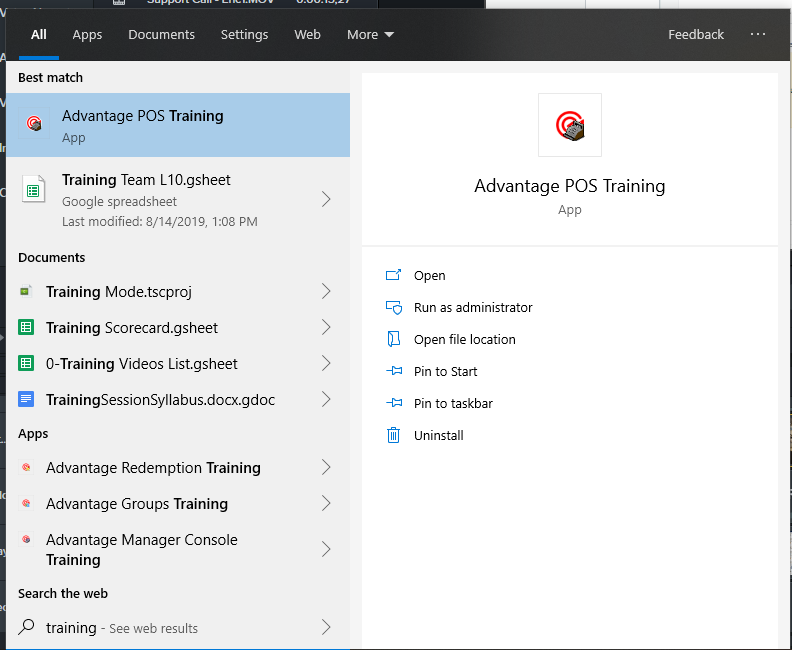
Task: Switch to the Settings filter tab
Action: point(244,34)
